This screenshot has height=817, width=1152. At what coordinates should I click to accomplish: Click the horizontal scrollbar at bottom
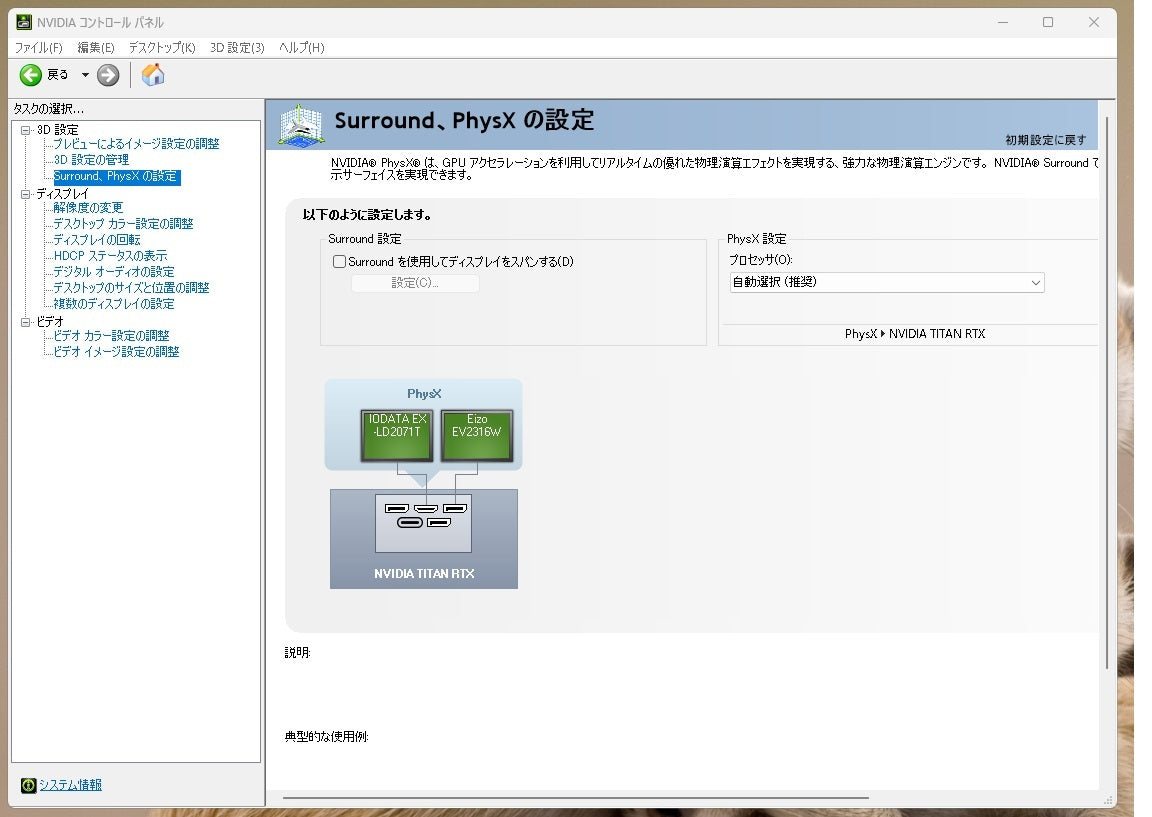[x=575, y=798]
